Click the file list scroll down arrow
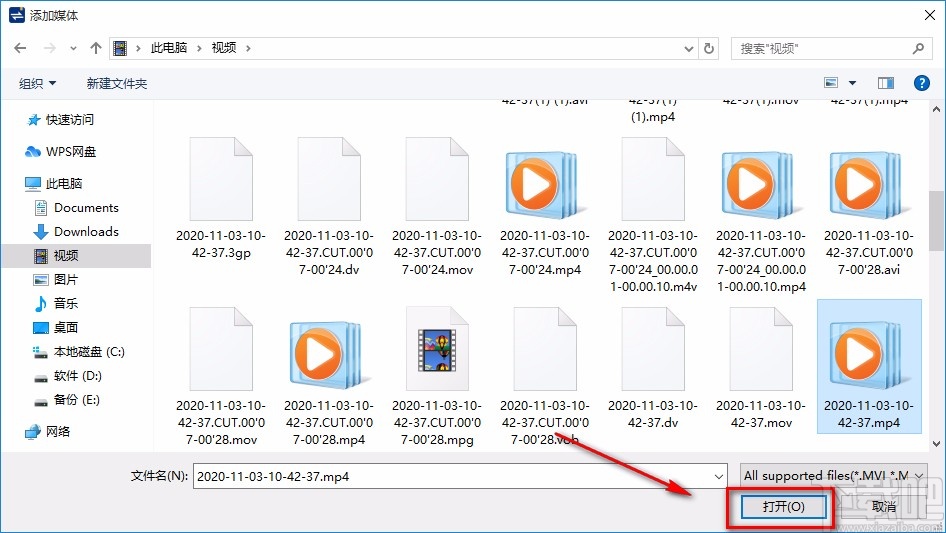Screen dimensions: 946x533 936,443
